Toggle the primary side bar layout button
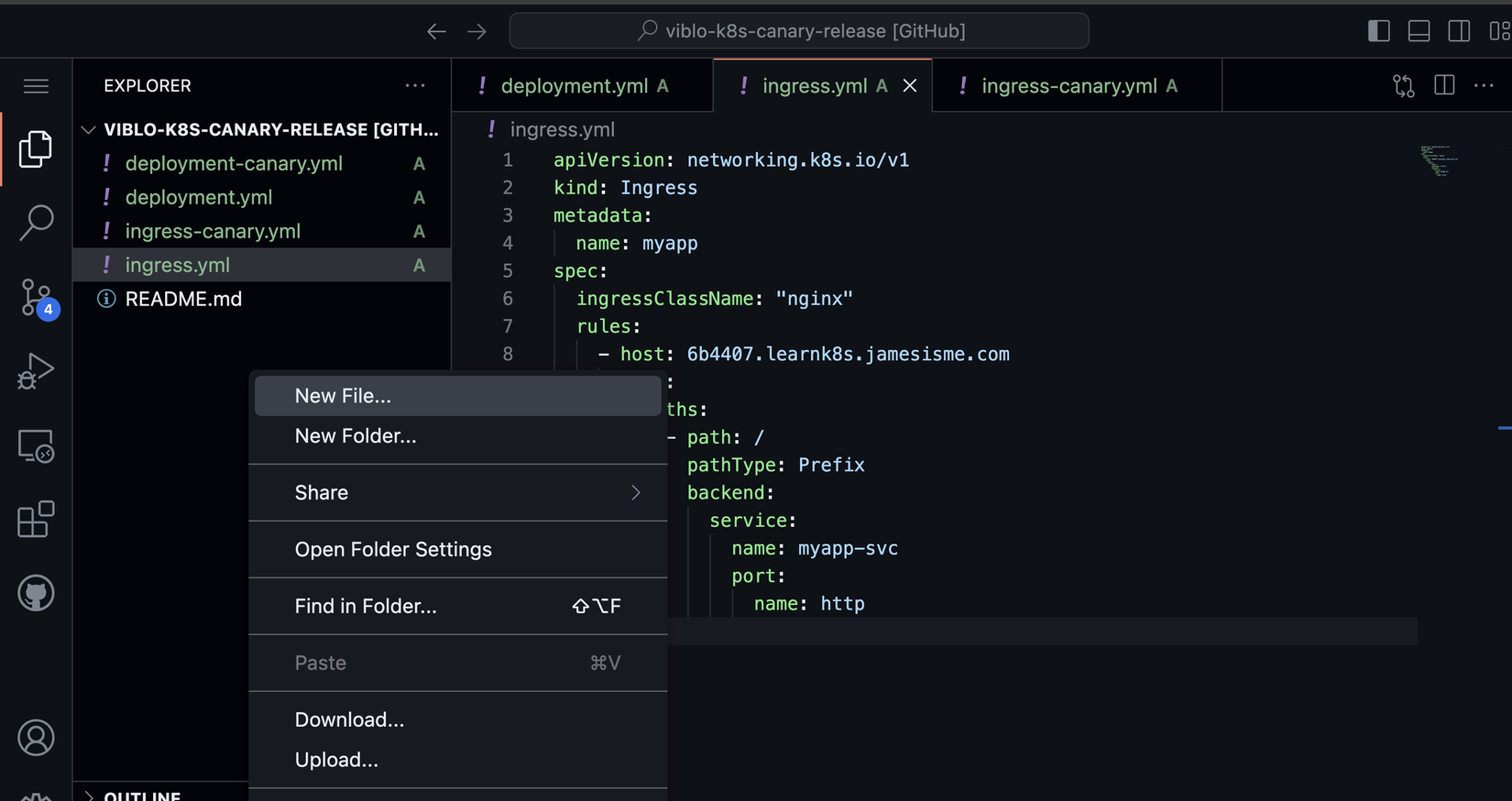The image size is (1512, 801). pyautogui.click(x=1378, y=31)
